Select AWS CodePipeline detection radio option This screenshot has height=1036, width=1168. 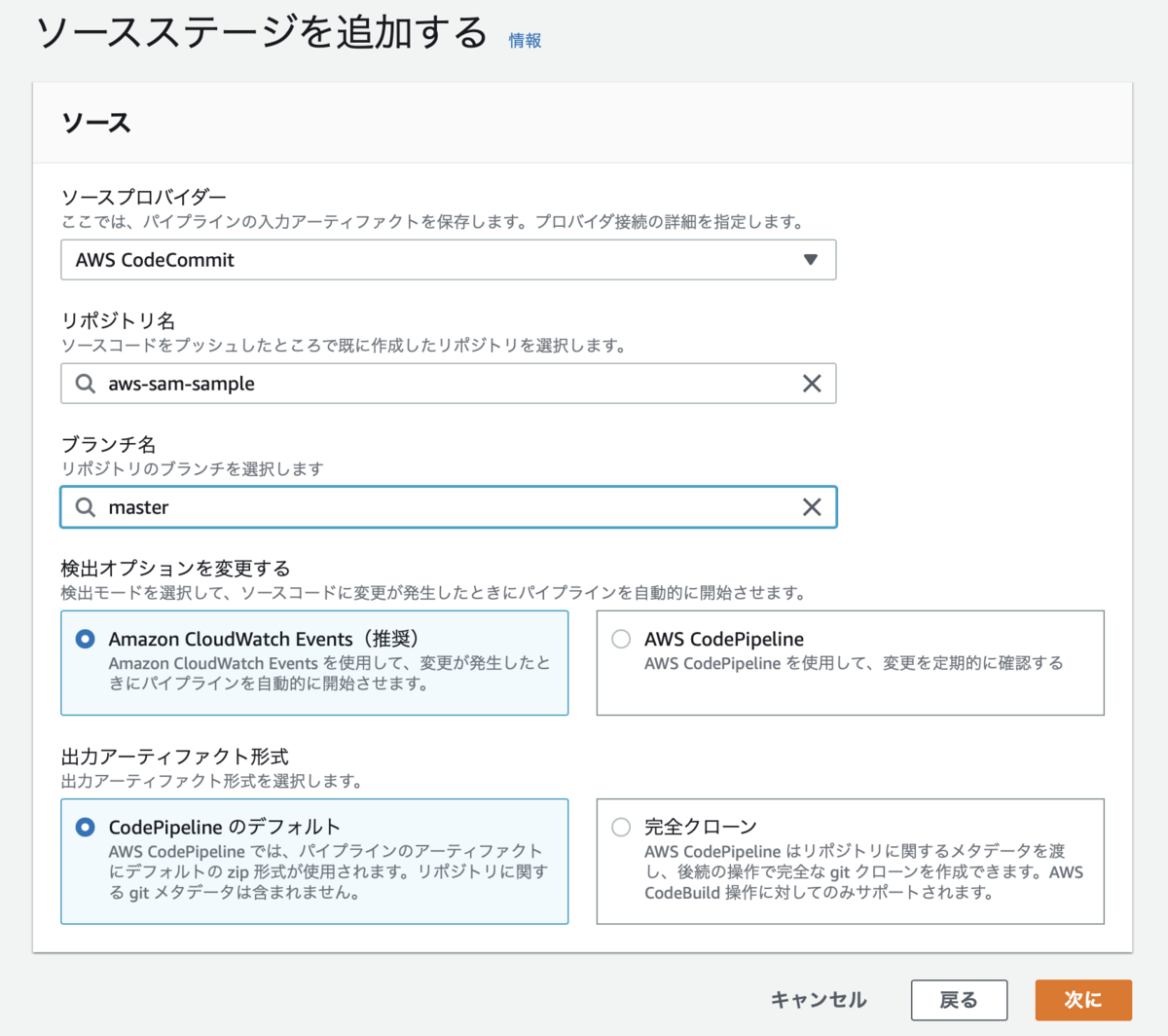[621, 639]
